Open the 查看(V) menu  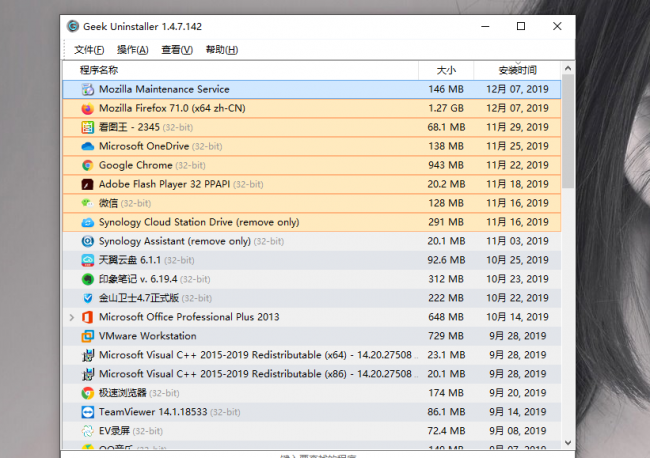point(177,50)
